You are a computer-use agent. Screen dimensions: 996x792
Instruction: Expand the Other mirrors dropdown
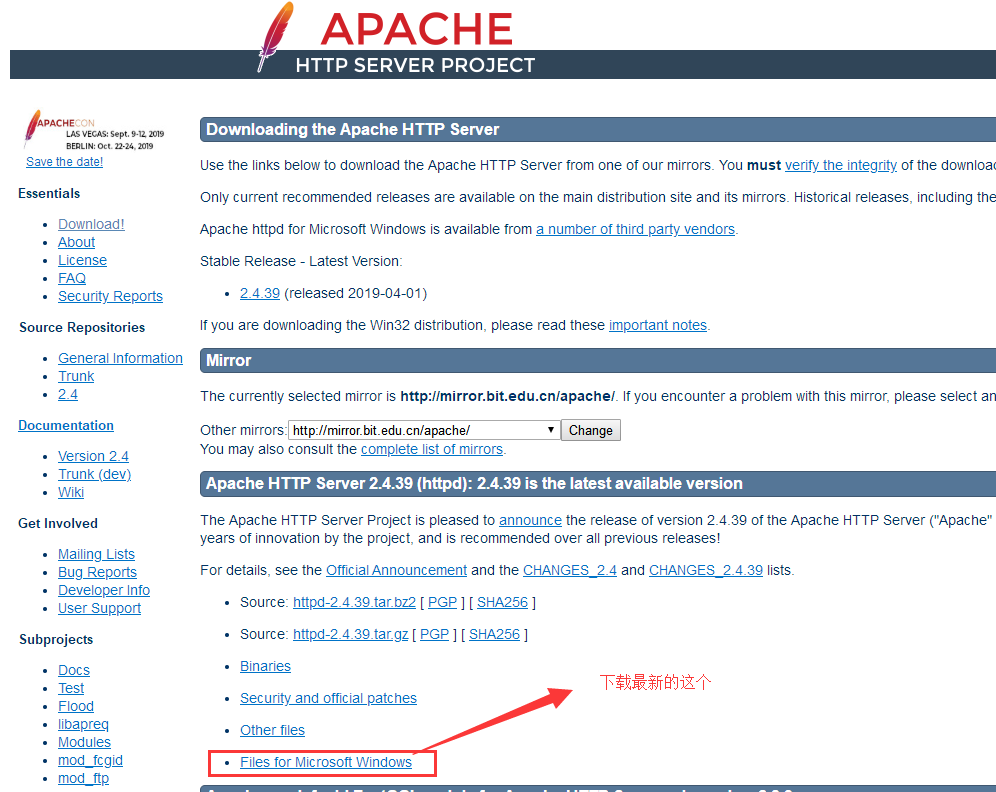click(424, 431)
